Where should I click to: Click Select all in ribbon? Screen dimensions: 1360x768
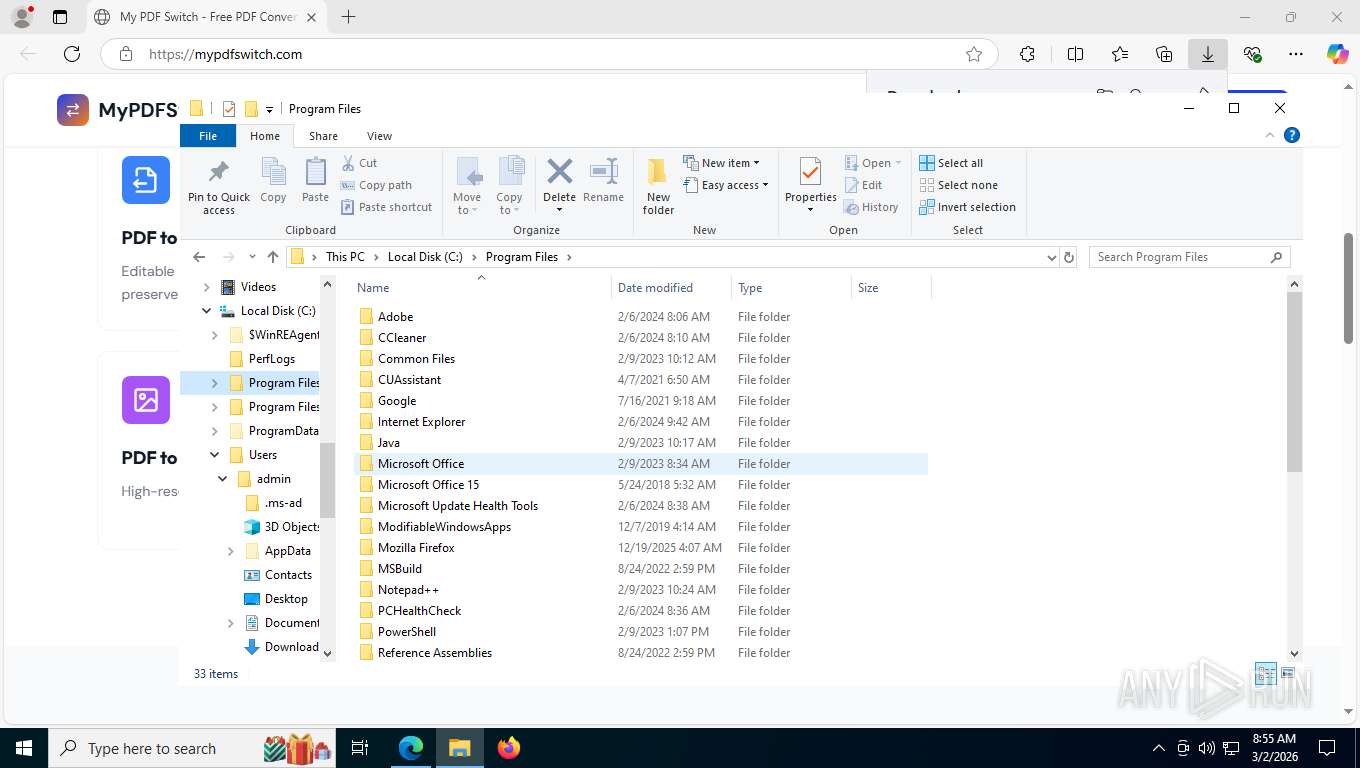951,163
